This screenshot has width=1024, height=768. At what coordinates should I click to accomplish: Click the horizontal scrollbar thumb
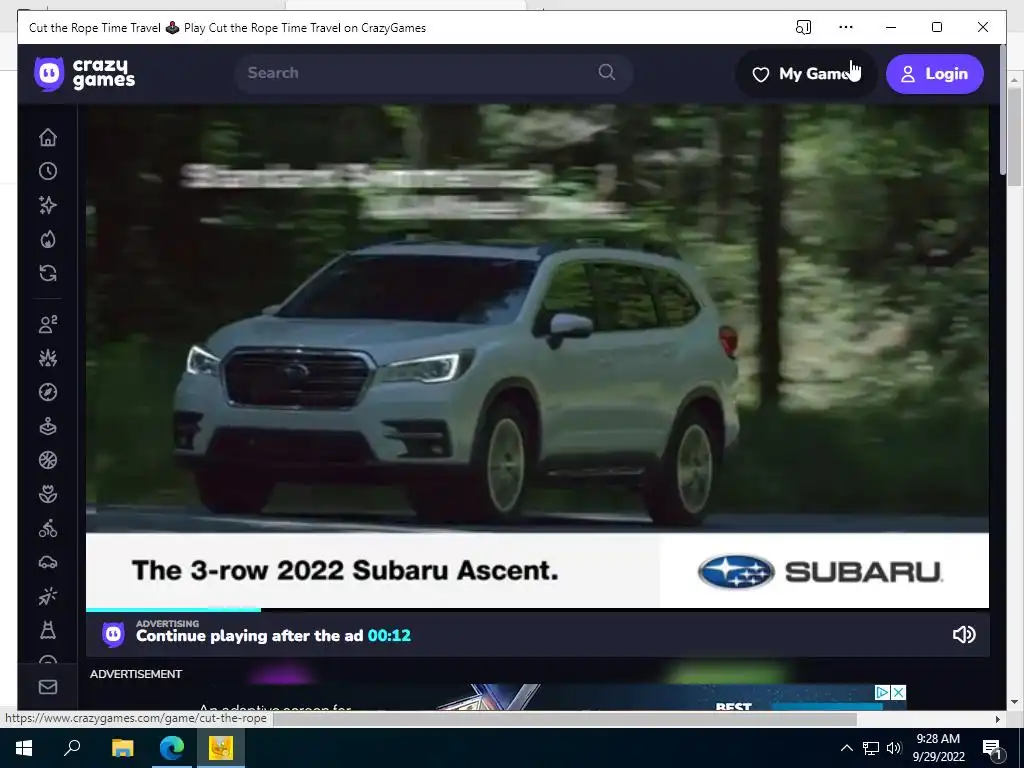tap(565, 719)
